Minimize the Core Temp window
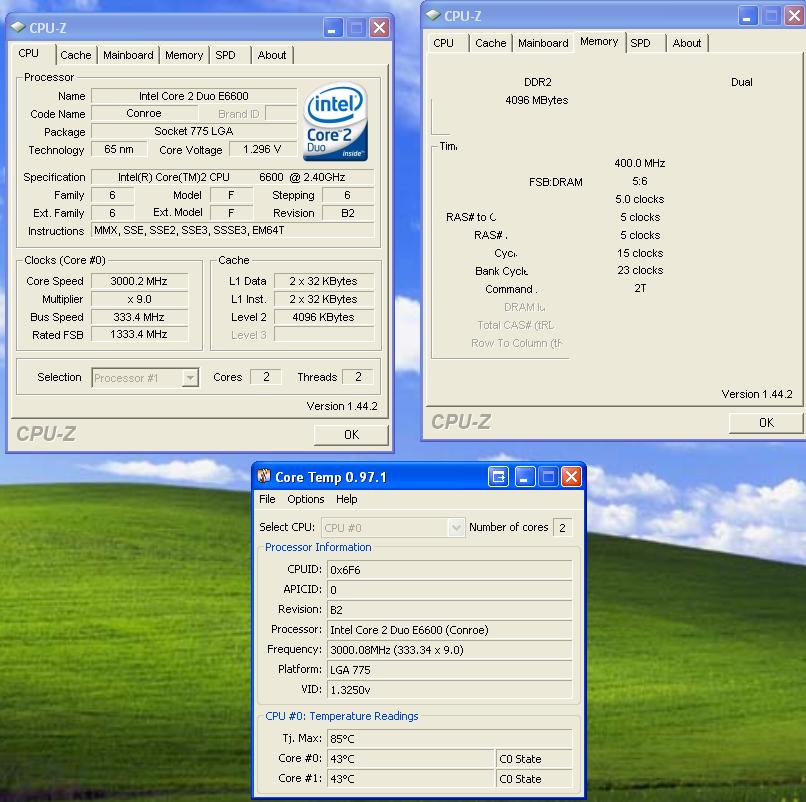Image resolution: width=806 pixels, height=802 pixels. click(524, 477)
